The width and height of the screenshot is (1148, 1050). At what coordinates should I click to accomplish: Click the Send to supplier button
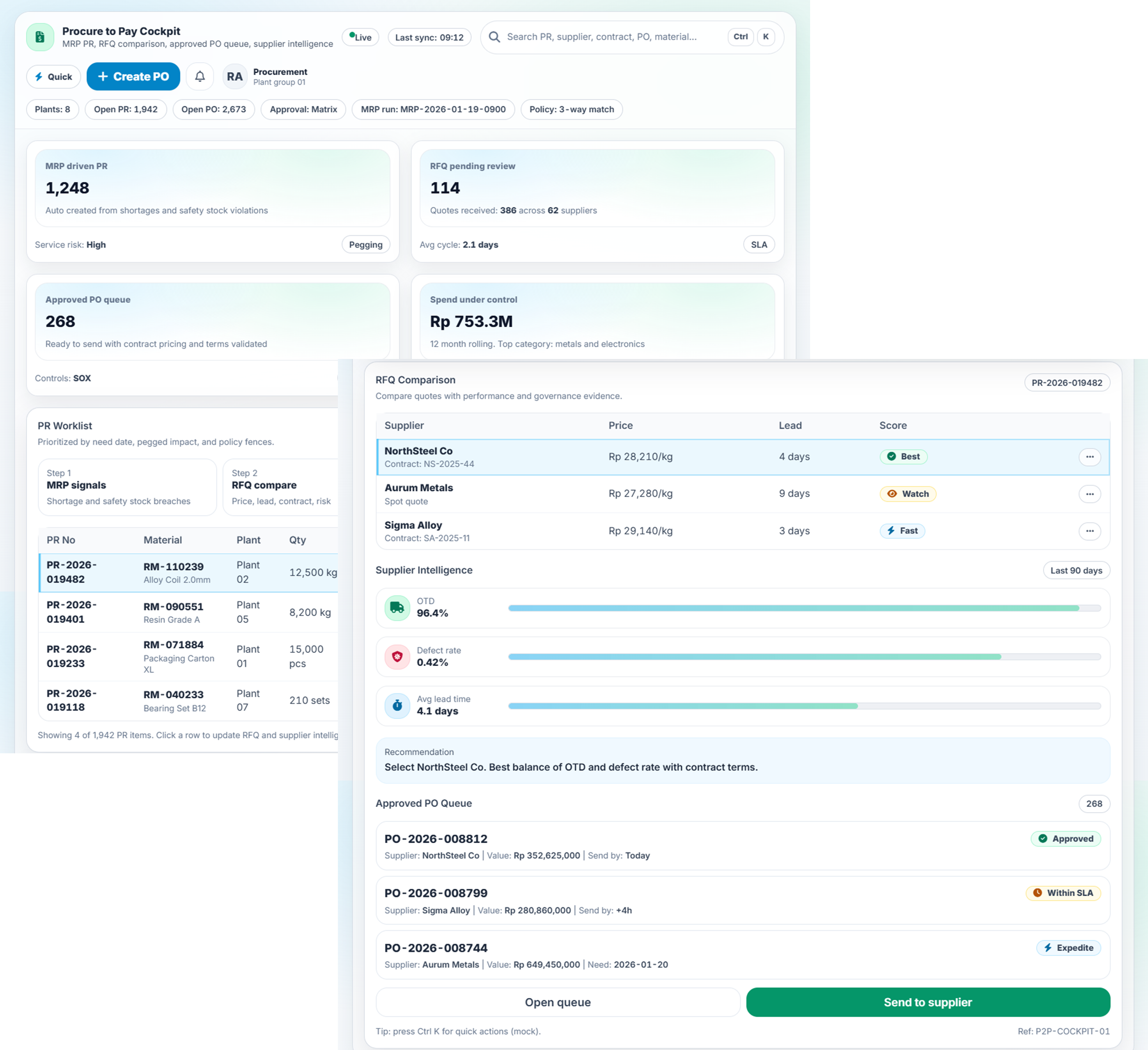(x=927, y=1001)
